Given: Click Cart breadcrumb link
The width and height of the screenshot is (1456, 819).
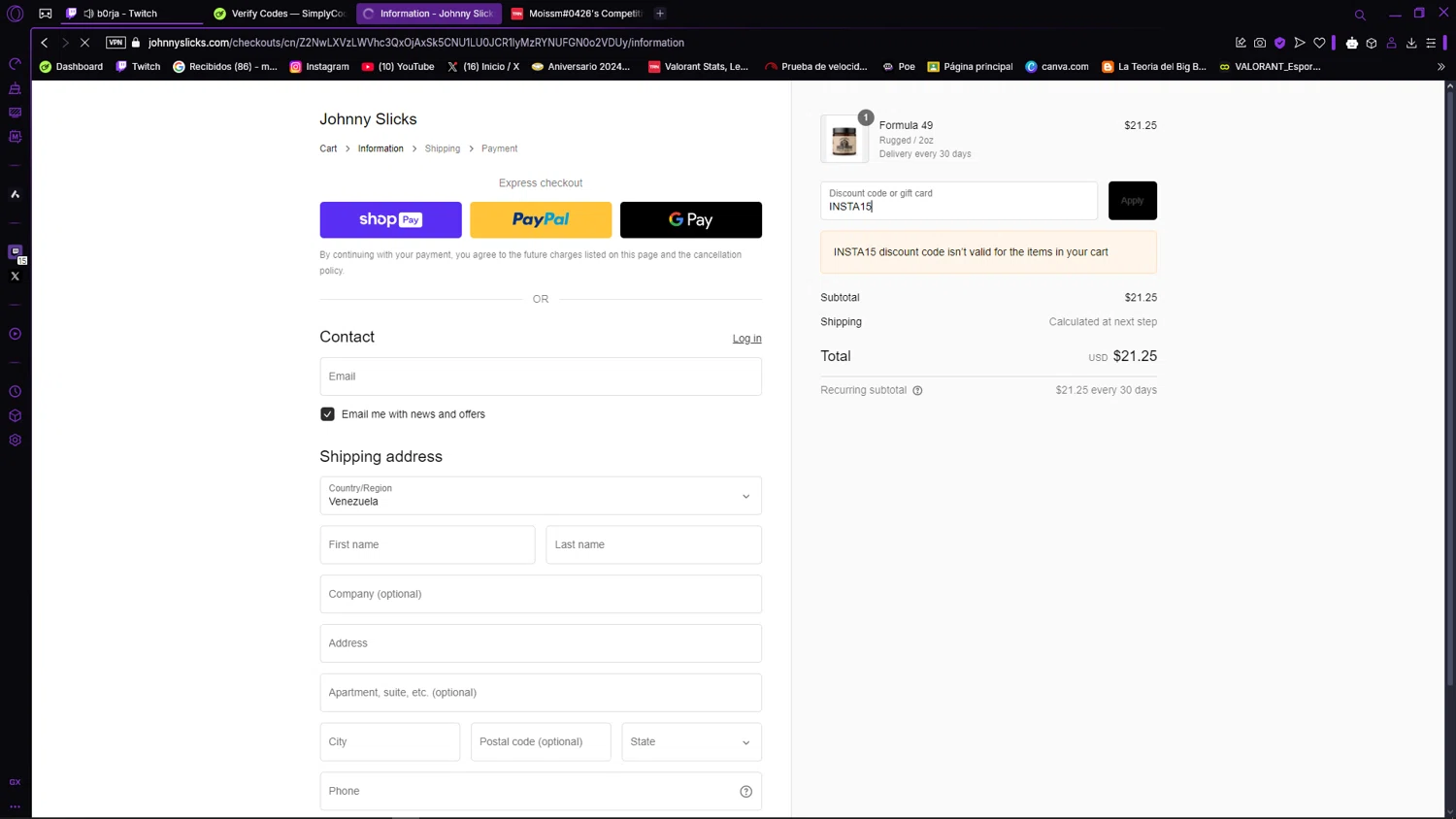Looking at the screenshot, I should [x=328, y=148].
